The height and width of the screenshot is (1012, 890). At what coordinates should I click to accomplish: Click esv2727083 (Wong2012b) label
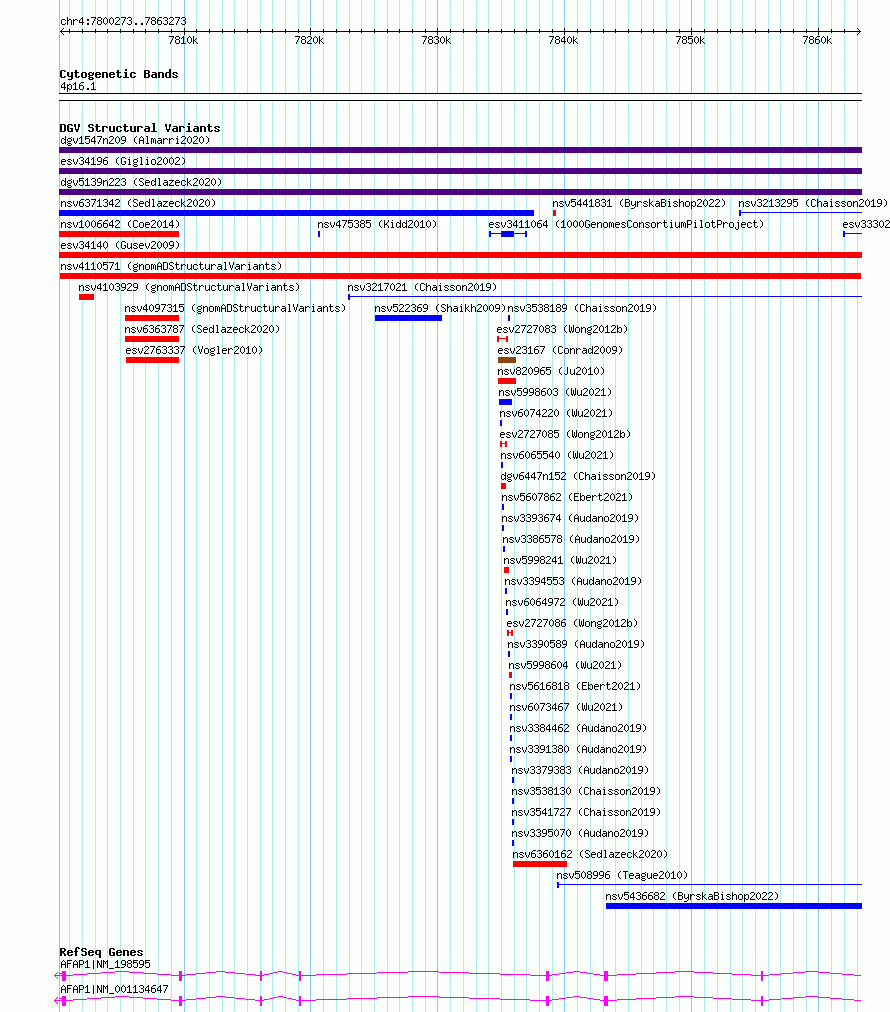click(x=562, y=329)
